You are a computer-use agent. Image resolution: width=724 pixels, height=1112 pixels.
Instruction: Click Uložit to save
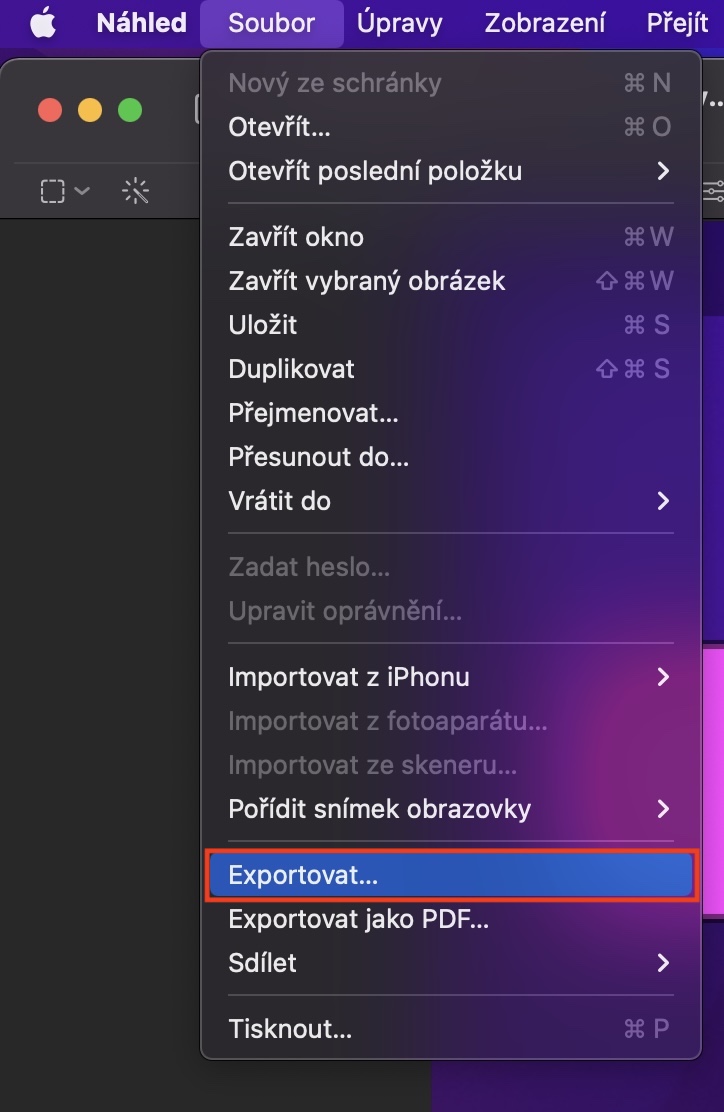point(262,325)
